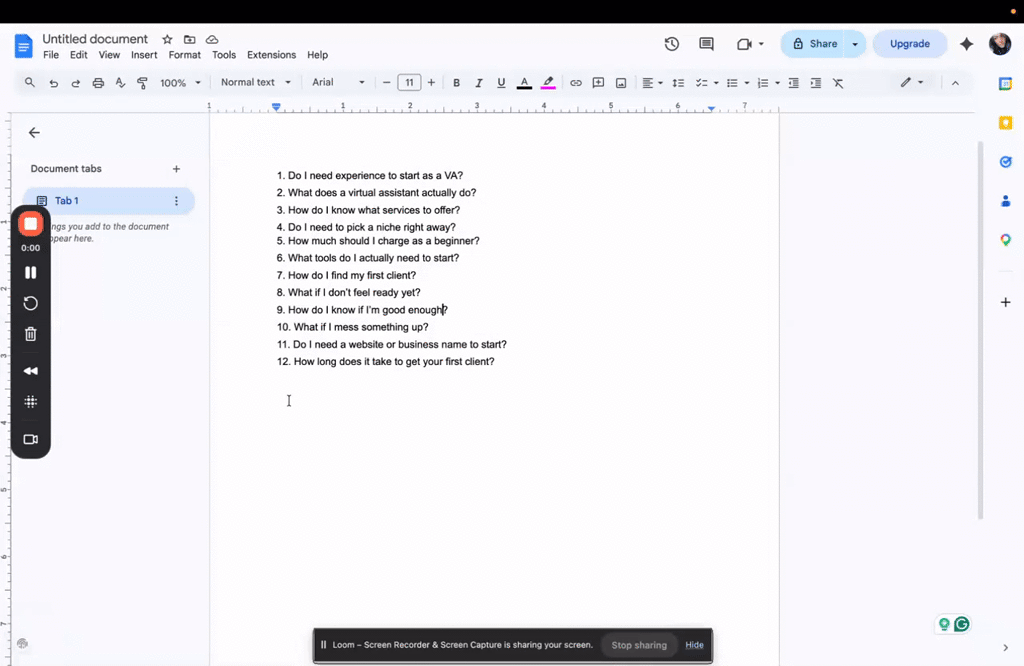Open the Share options dropdown arrow
This screenshot has height=666, width=1024.
point(855,44)
